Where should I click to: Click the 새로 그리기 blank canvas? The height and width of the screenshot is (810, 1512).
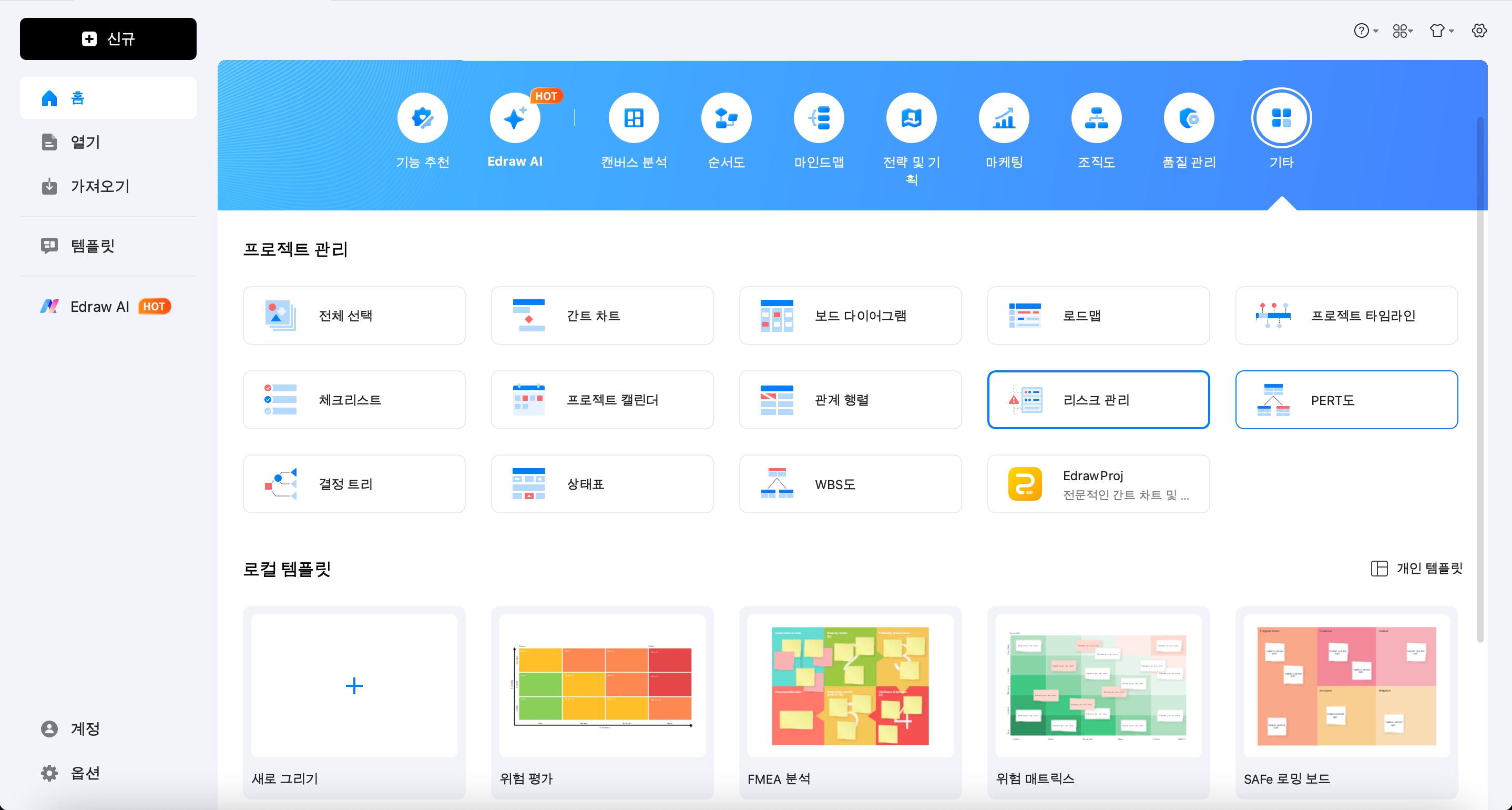coord(354,685)
